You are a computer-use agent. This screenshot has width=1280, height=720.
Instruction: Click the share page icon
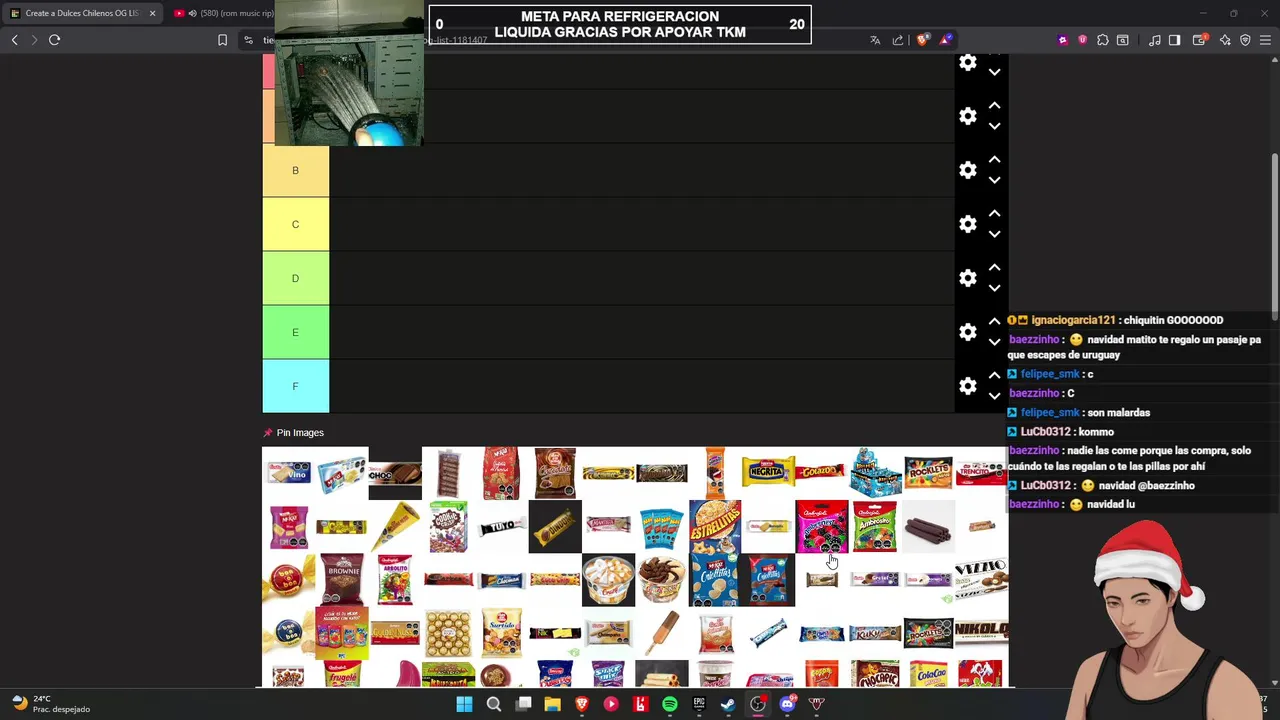click(898, 40)
